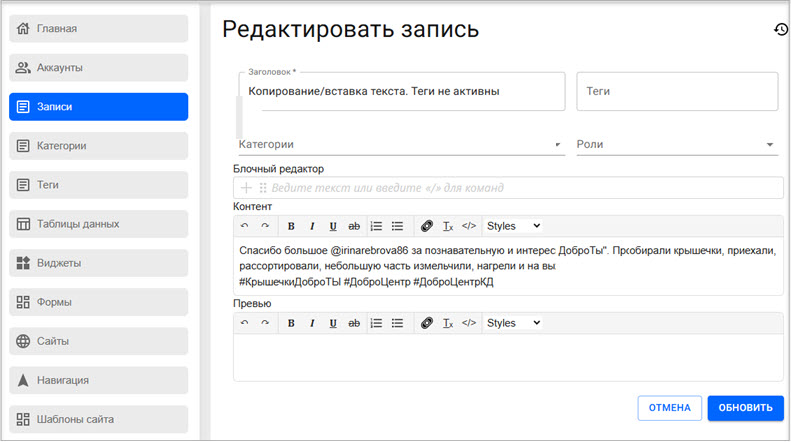Click inside the empty Превью text area
This screenshot has width=791, height=442.
point(508,358)
